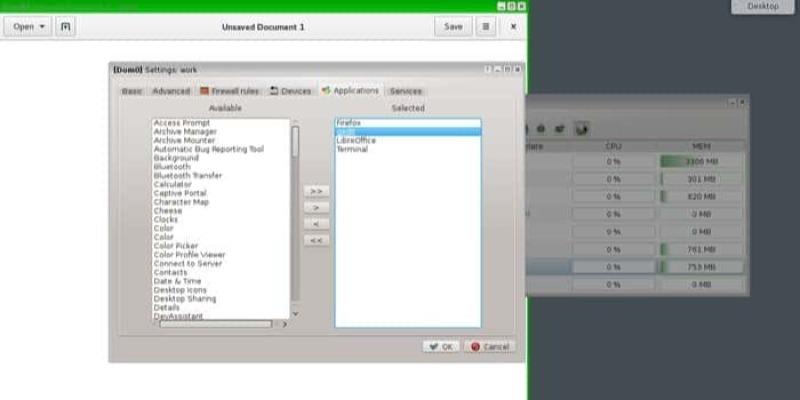Click the new tab icon beside Open
Image resolution: width=800 pixels, height=400 pixels.
tap(67, 27)
